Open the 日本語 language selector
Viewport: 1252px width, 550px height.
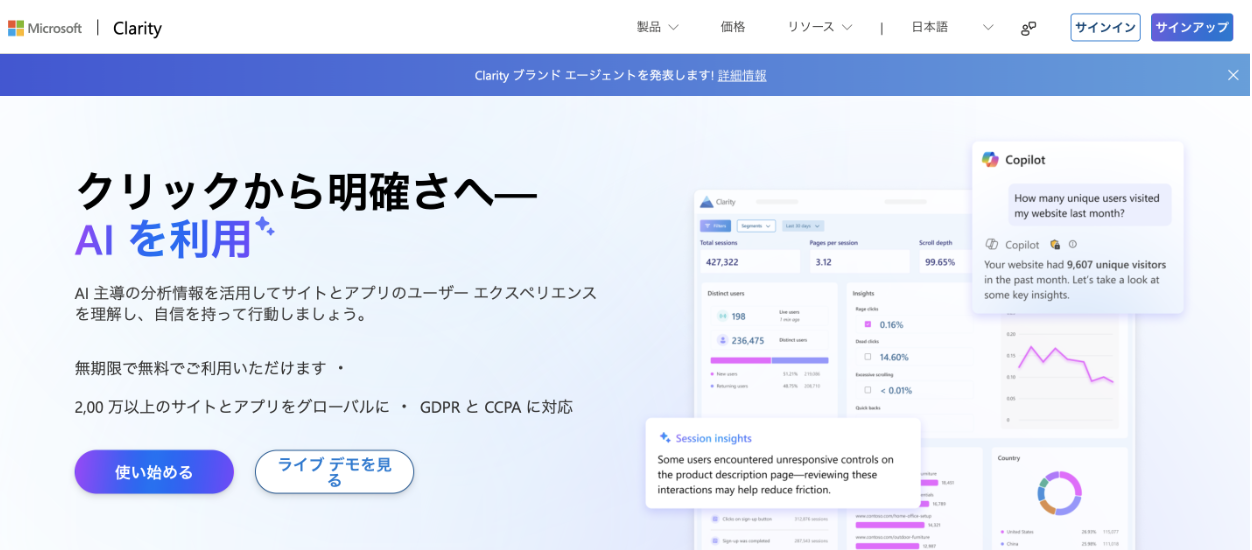point(952,27)
